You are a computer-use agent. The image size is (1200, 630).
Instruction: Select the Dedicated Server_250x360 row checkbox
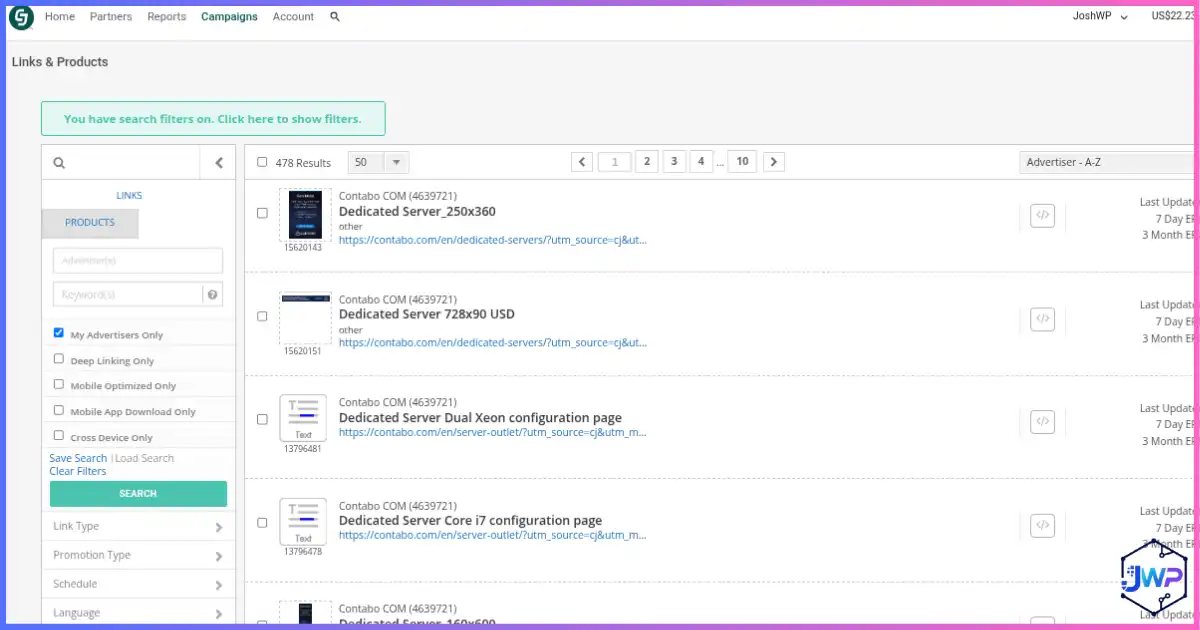click(x=262, y=213)
